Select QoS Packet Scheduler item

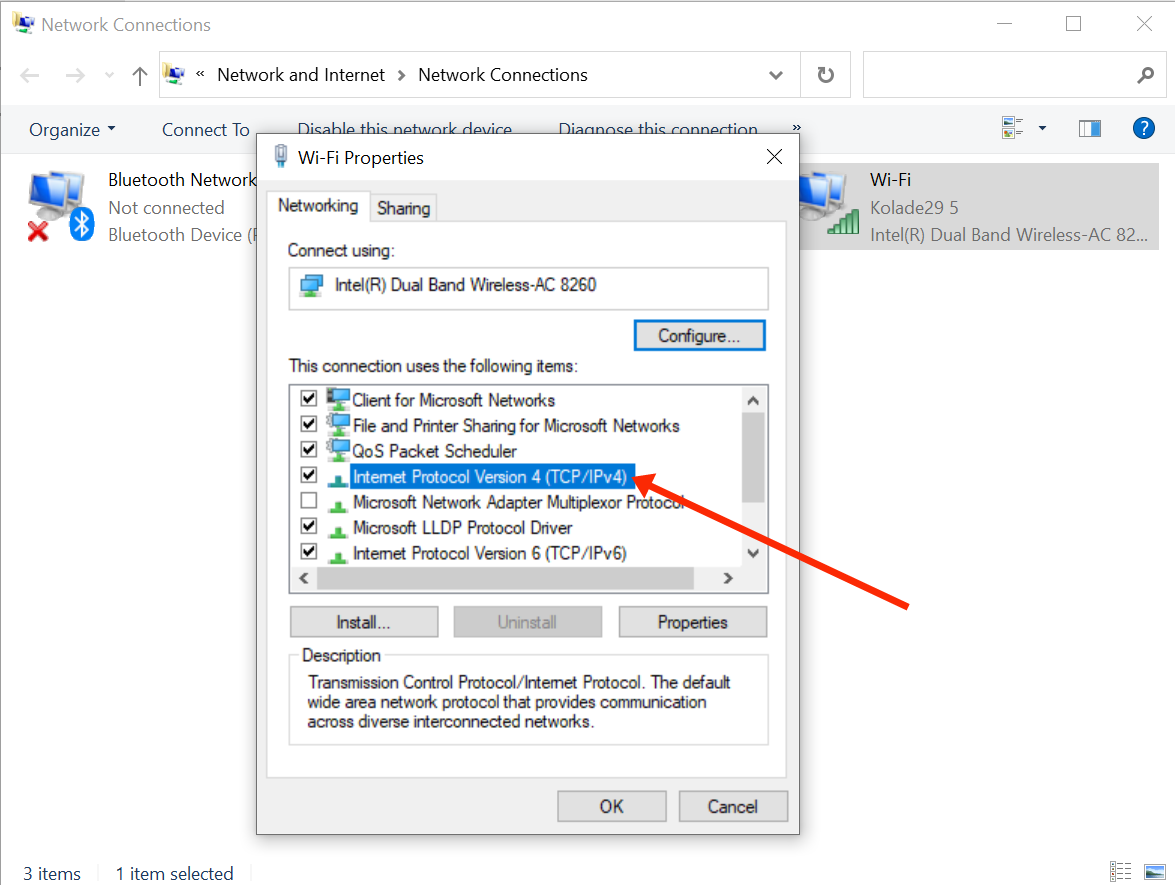tap(434, 451)
